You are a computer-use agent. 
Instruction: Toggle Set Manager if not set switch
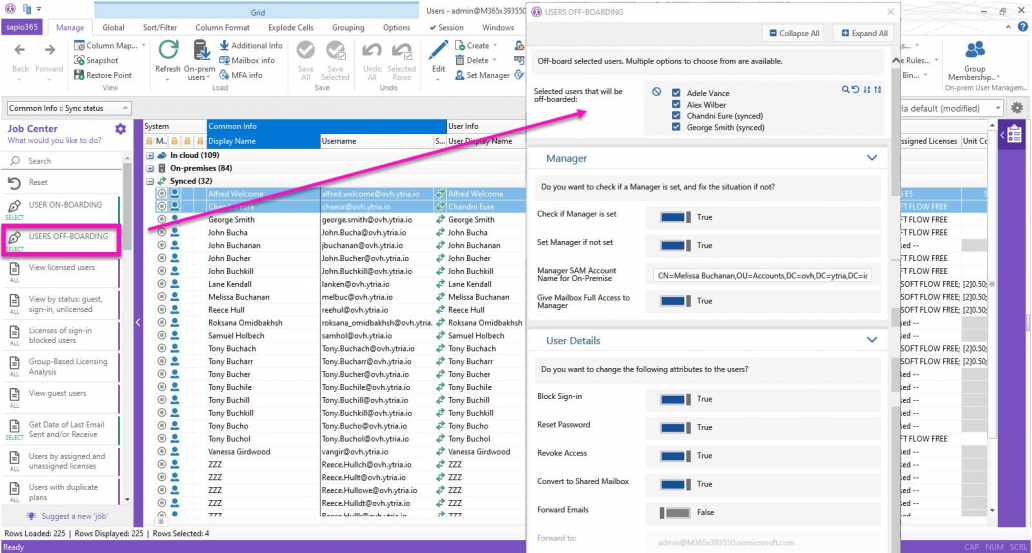pyautogui.click(x=676, y=245)
